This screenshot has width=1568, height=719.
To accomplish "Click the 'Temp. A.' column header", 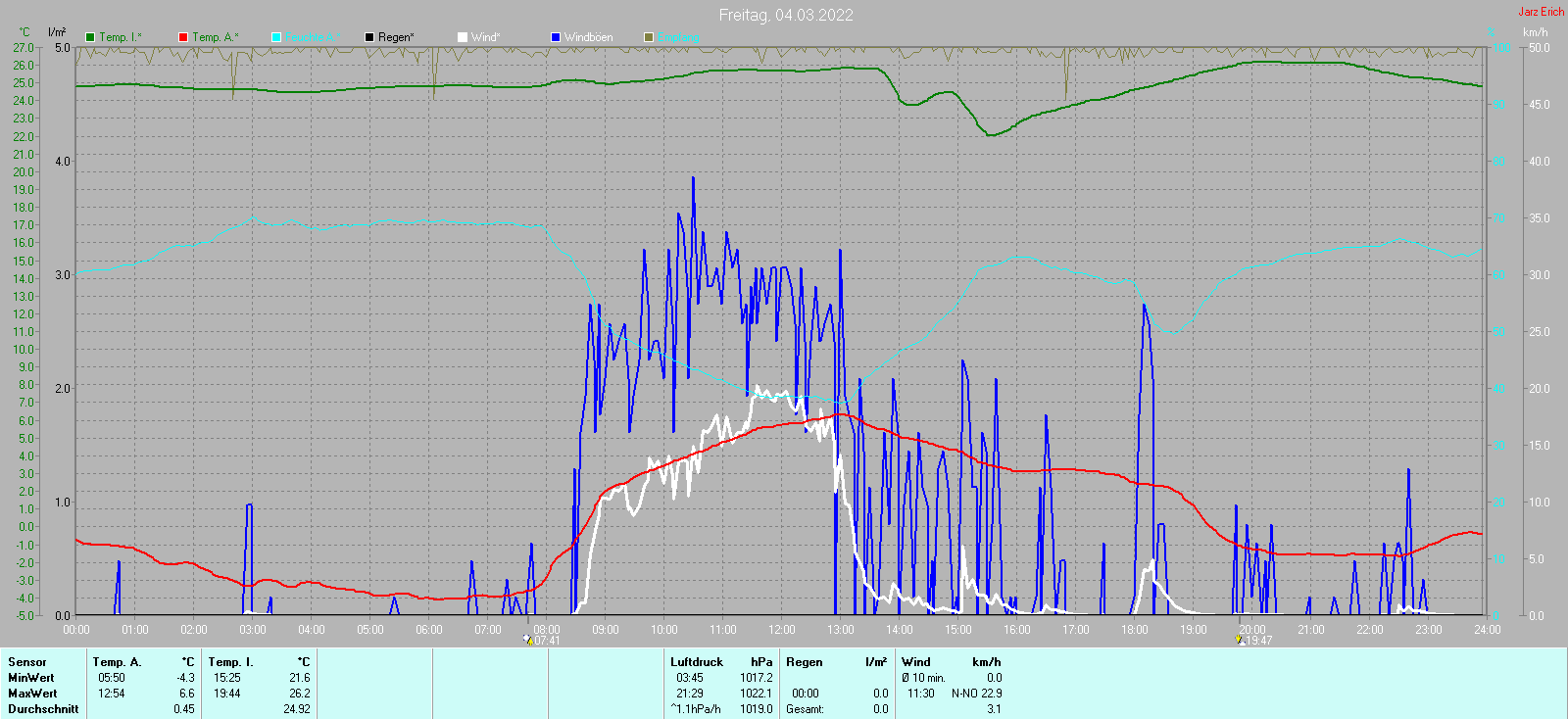I will pyautogui.click(x=118, y=662).
